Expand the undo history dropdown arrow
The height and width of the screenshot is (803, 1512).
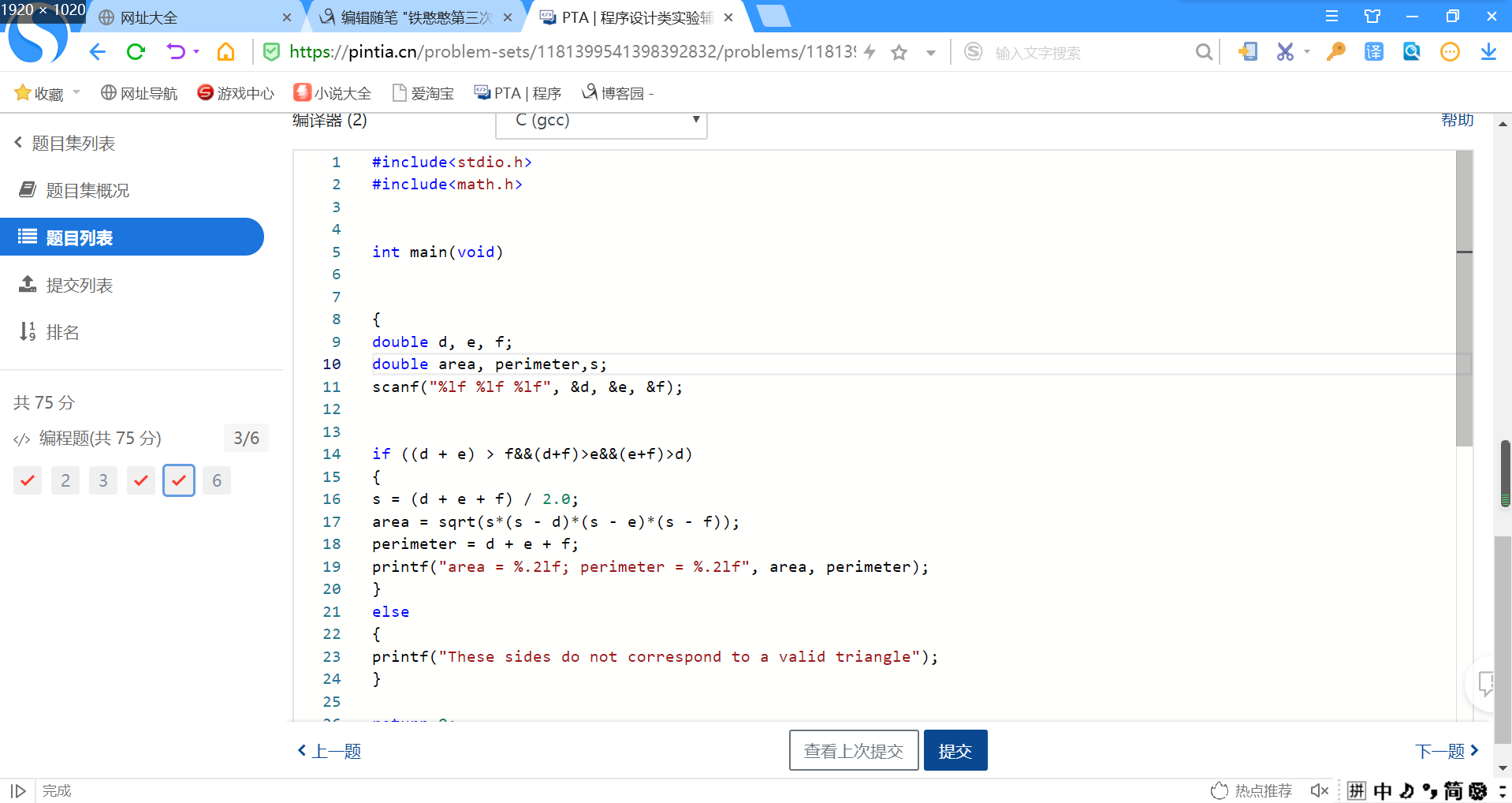196,52
